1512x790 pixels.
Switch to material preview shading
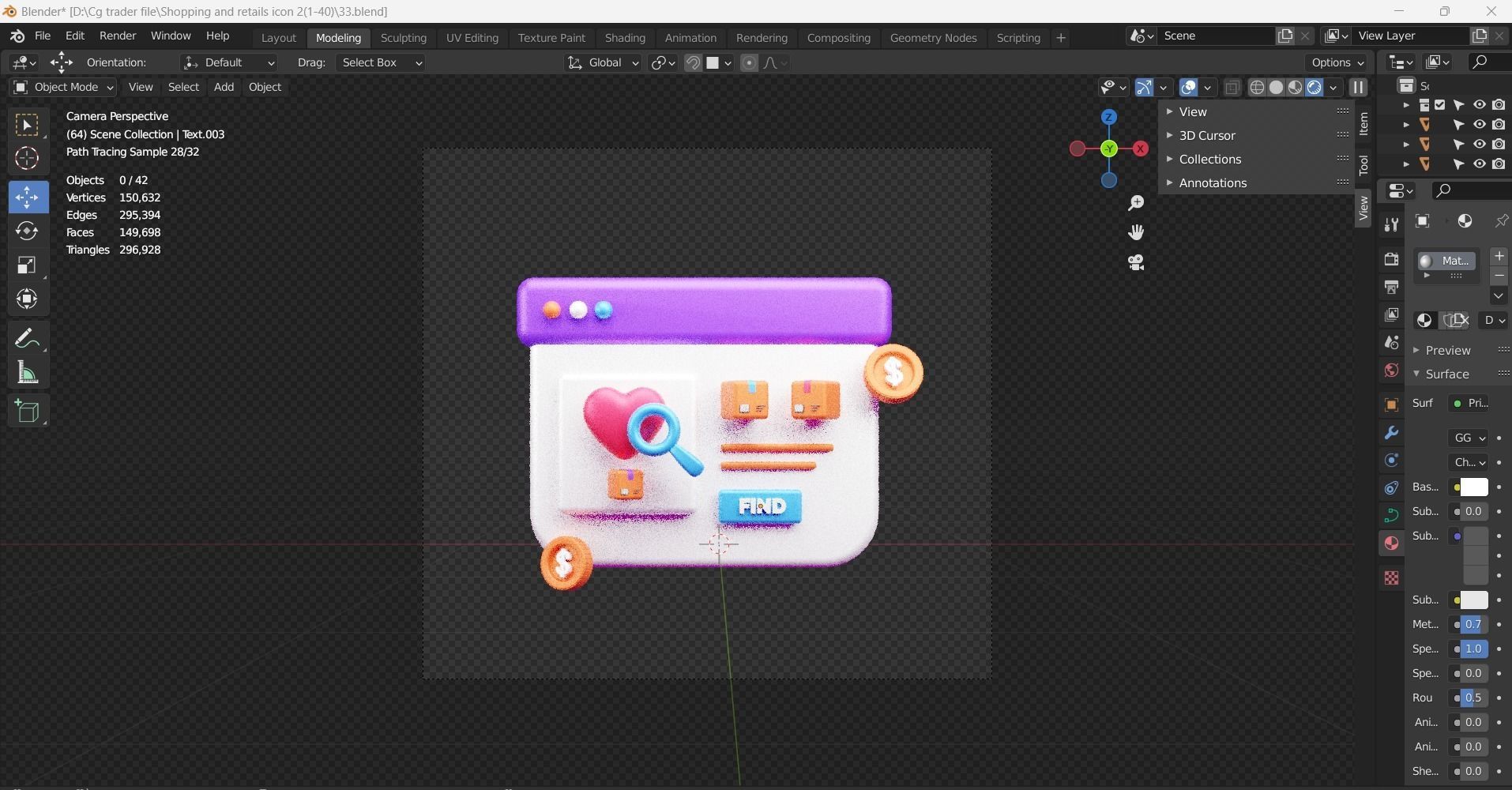point(1295,87)
